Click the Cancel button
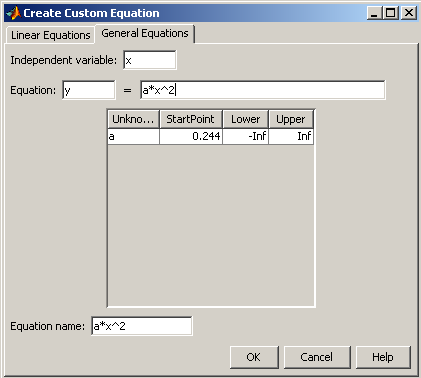421x378 pixels. point(317,357)
